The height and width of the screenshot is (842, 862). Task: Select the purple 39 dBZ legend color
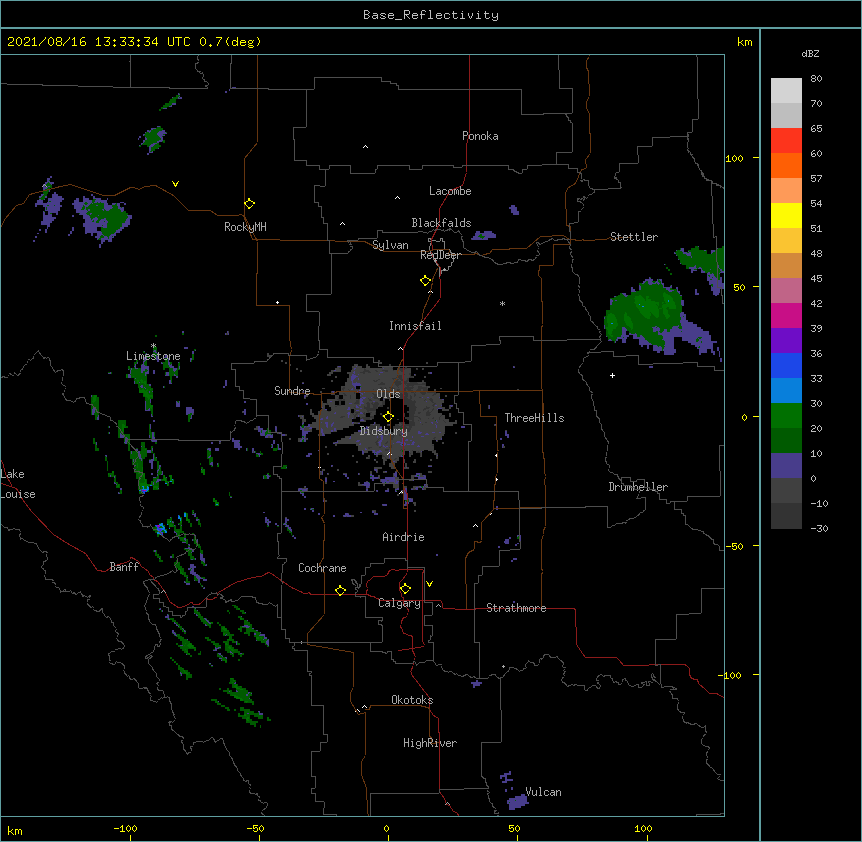point(786,340)
